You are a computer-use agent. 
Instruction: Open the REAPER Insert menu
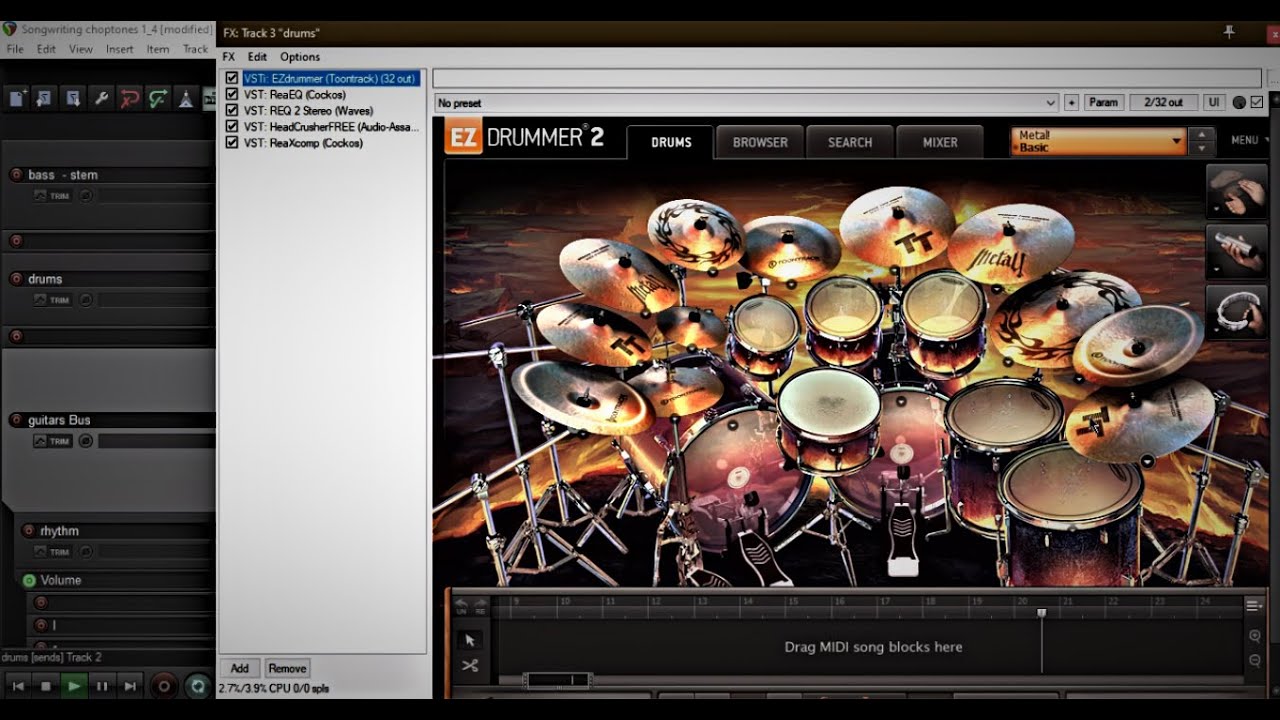point(119,49)
